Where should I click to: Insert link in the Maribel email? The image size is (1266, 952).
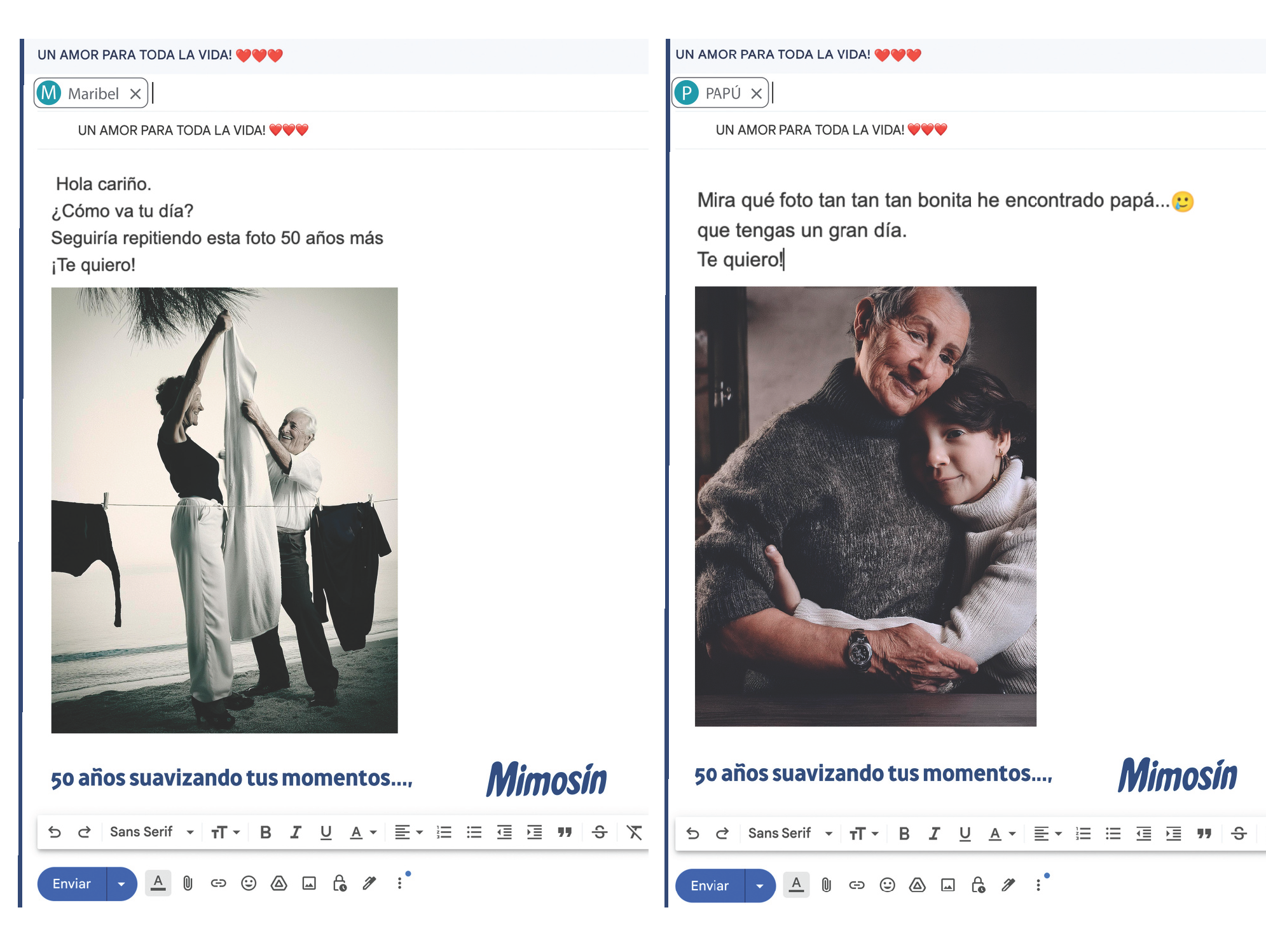click(218, 883)
